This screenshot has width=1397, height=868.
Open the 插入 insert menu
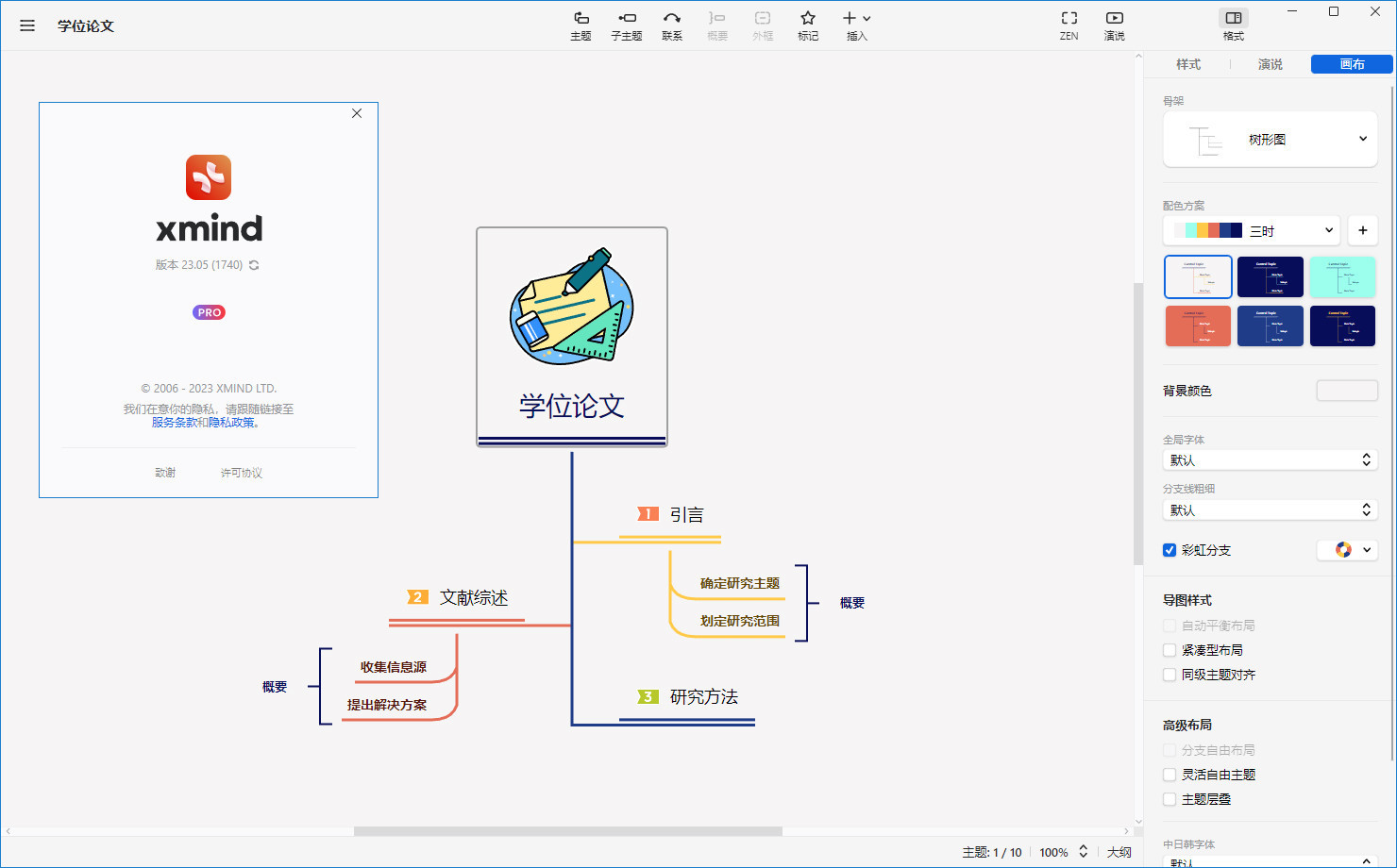[856, 25]
